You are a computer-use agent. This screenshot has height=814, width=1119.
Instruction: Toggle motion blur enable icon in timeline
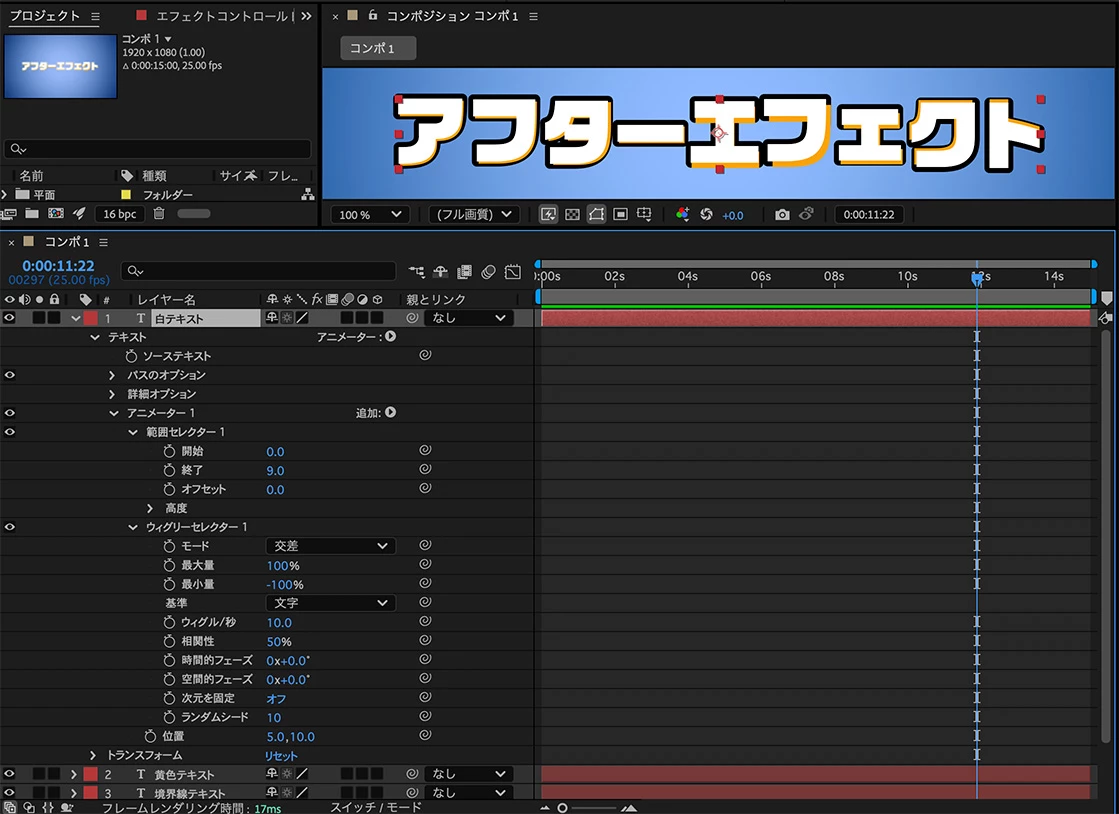(x=489, y=272)
